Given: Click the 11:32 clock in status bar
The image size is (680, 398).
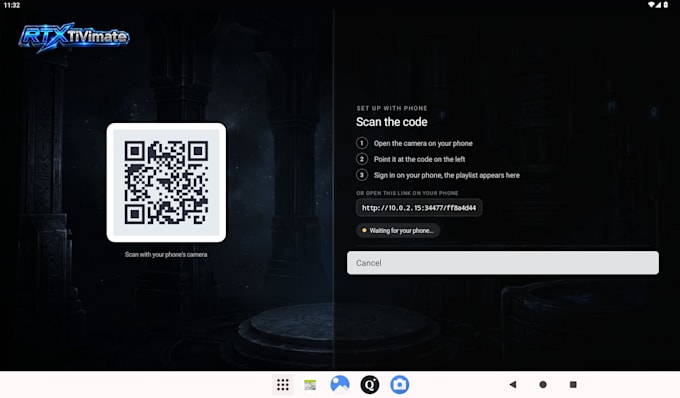Looking at the screenshot, I should point(12,5).
